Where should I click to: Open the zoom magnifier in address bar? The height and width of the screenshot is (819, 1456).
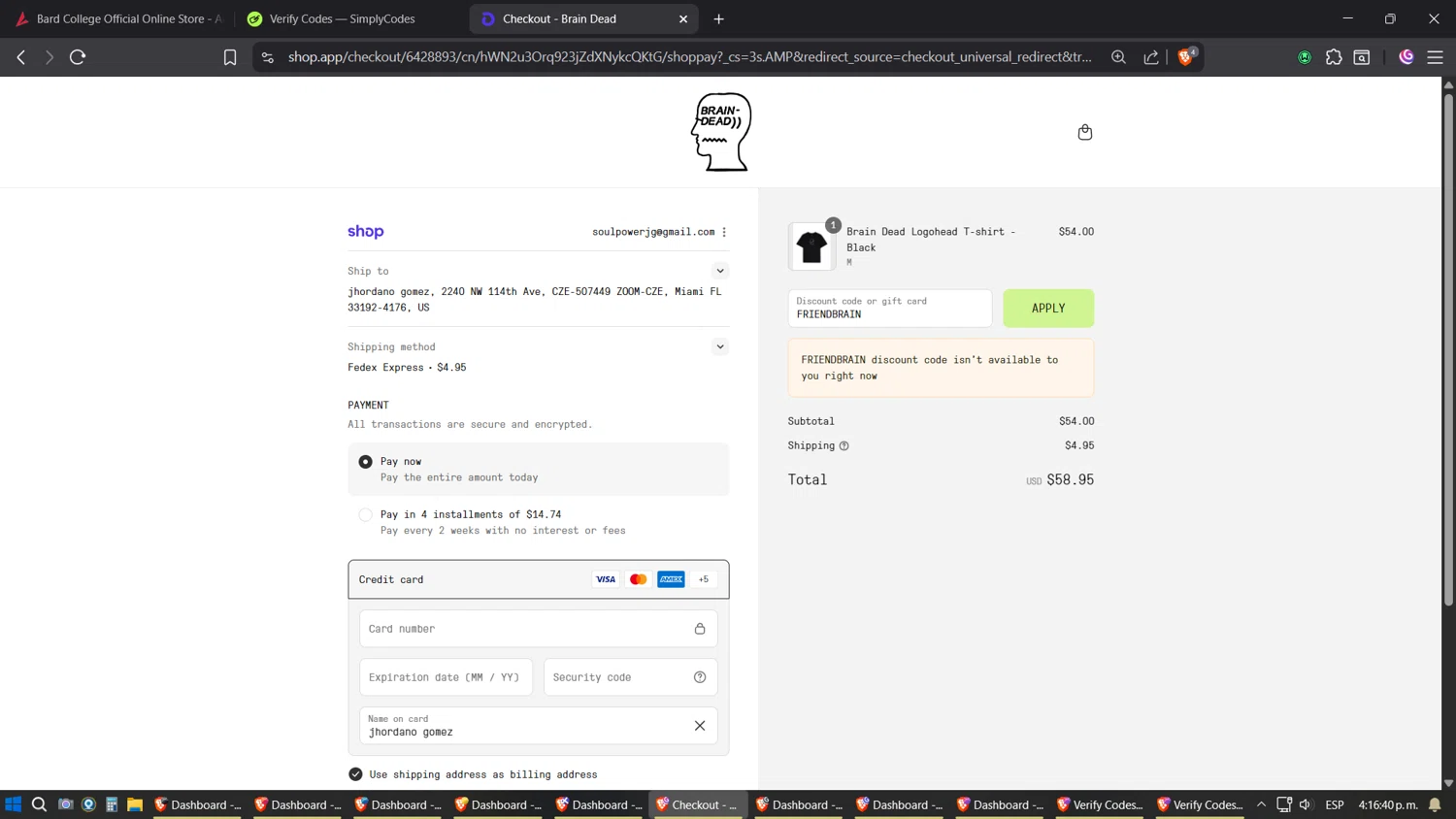pyautogui.click(x=1118, y=57)
